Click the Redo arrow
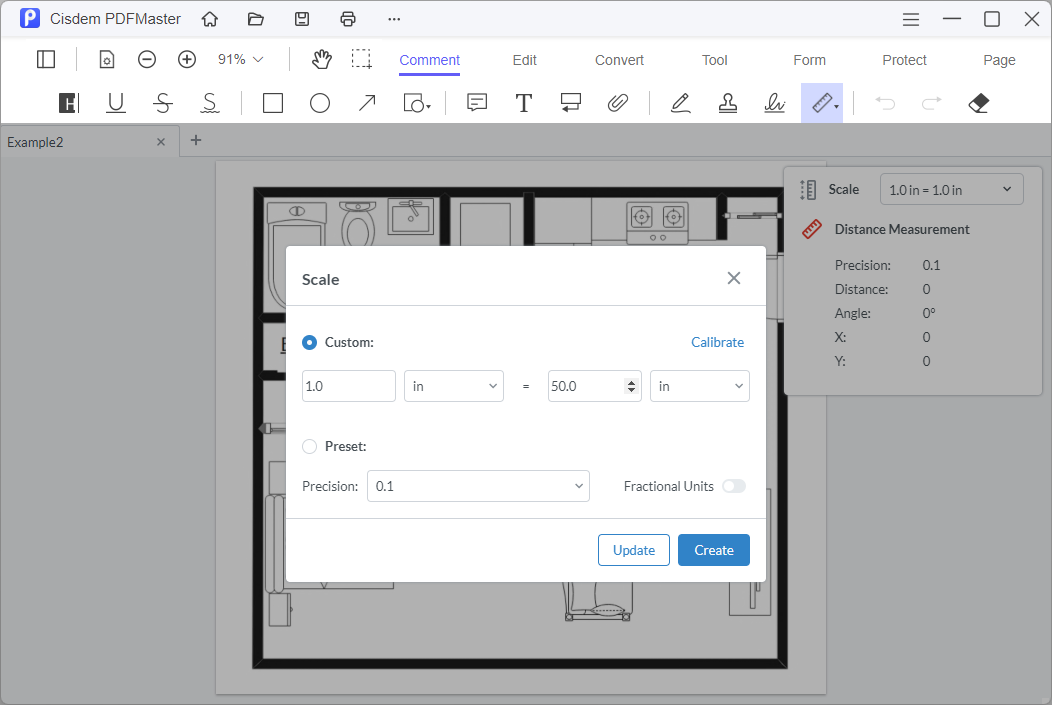 pos(932,103)
